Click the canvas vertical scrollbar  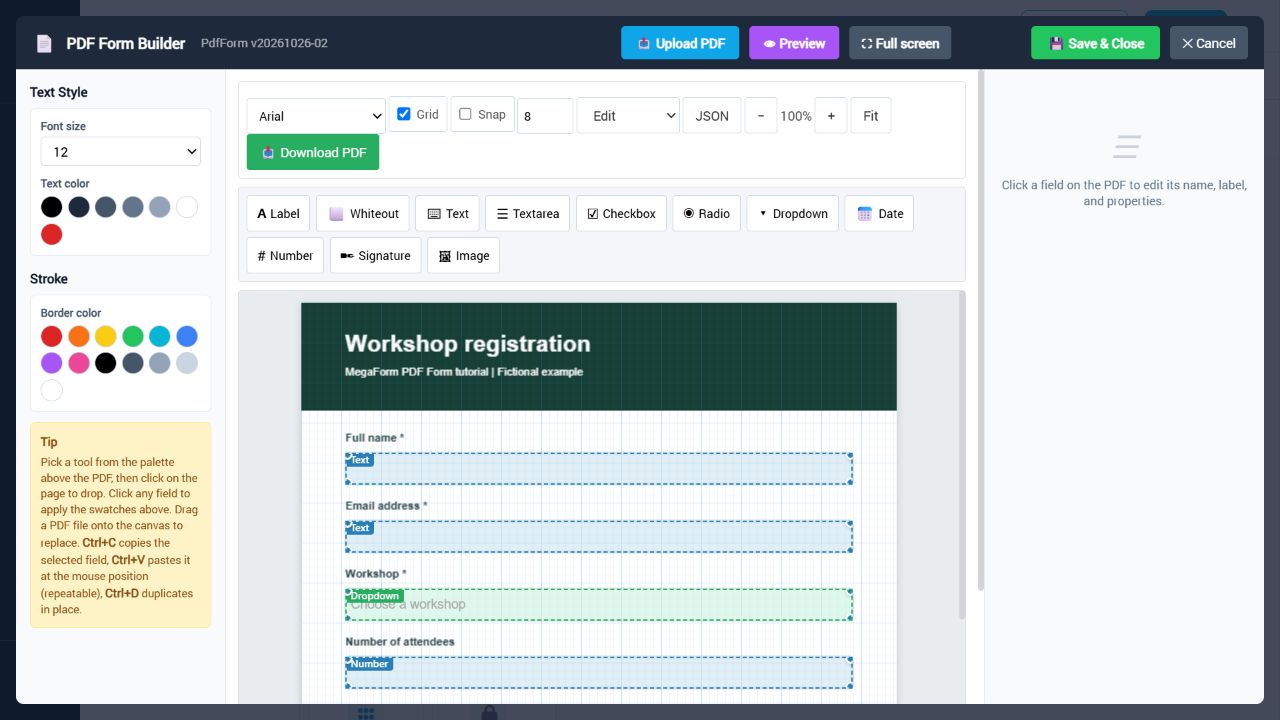(x=963, y=455)
